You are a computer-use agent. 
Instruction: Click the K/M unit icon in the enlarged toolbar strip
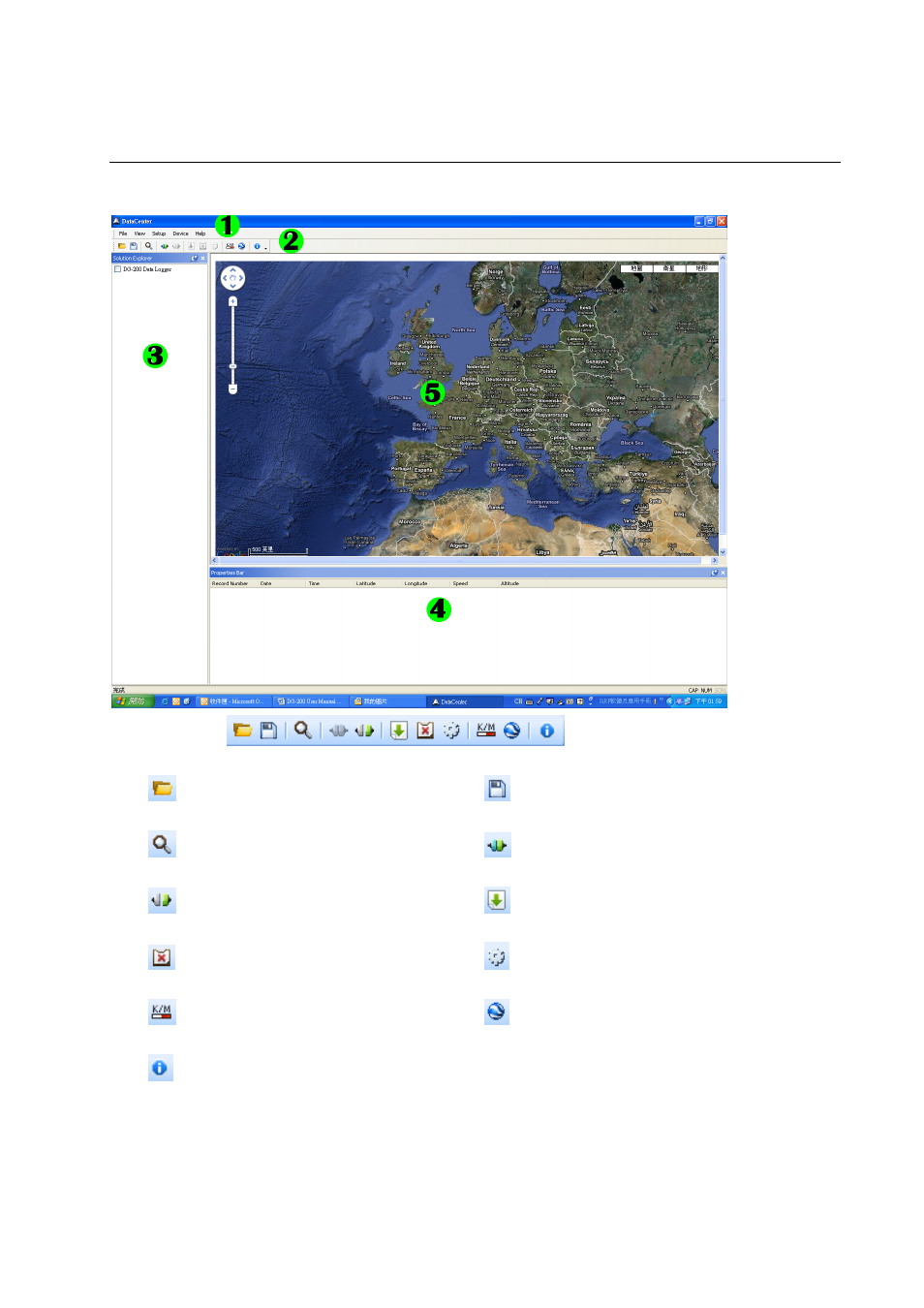486,731
